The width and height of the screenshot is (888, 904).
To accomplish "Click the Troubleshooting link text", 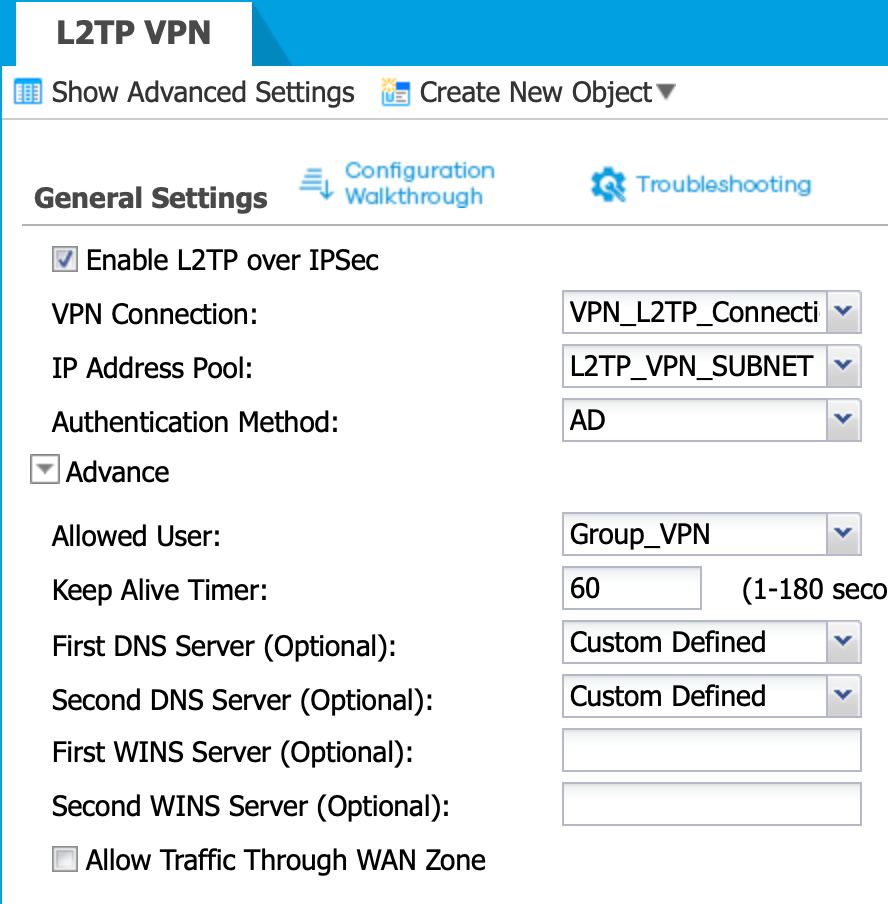I will (x=723, y=185).
